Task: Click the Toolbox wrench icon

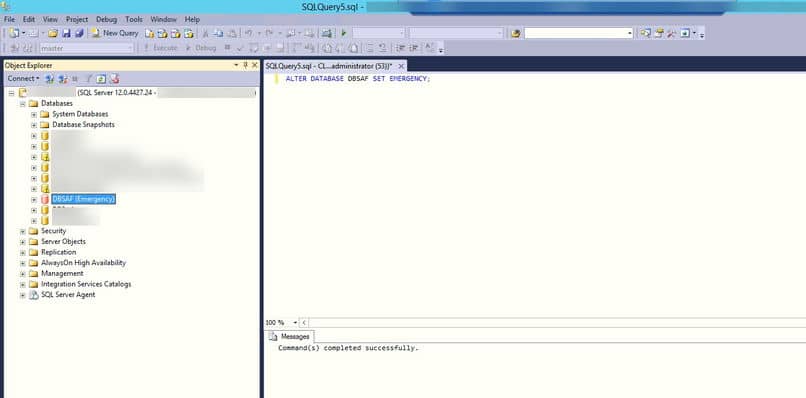Action: click(671, 33)
